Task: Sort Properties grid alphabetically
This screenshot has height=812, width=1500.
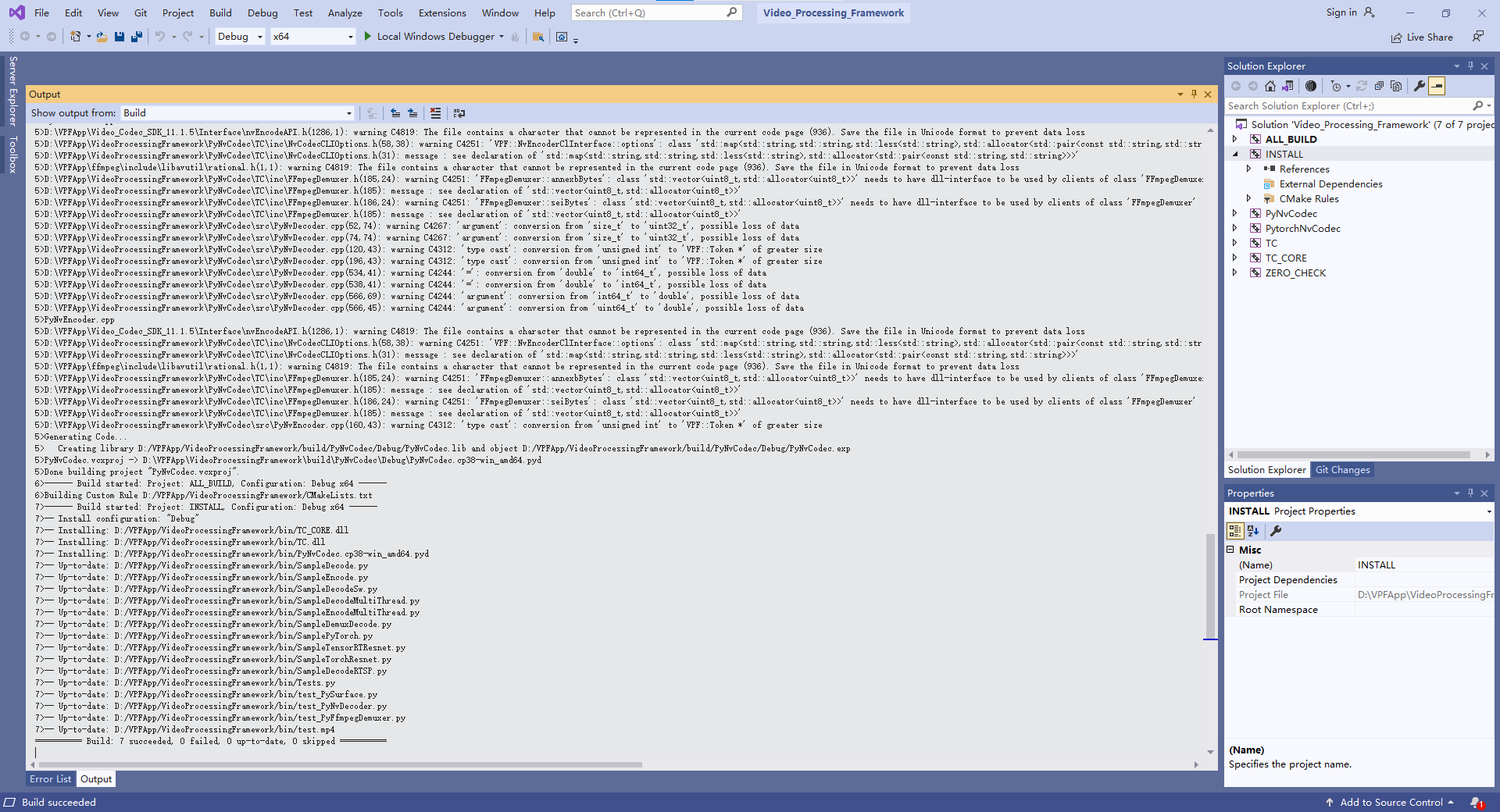Action: 1253,531
